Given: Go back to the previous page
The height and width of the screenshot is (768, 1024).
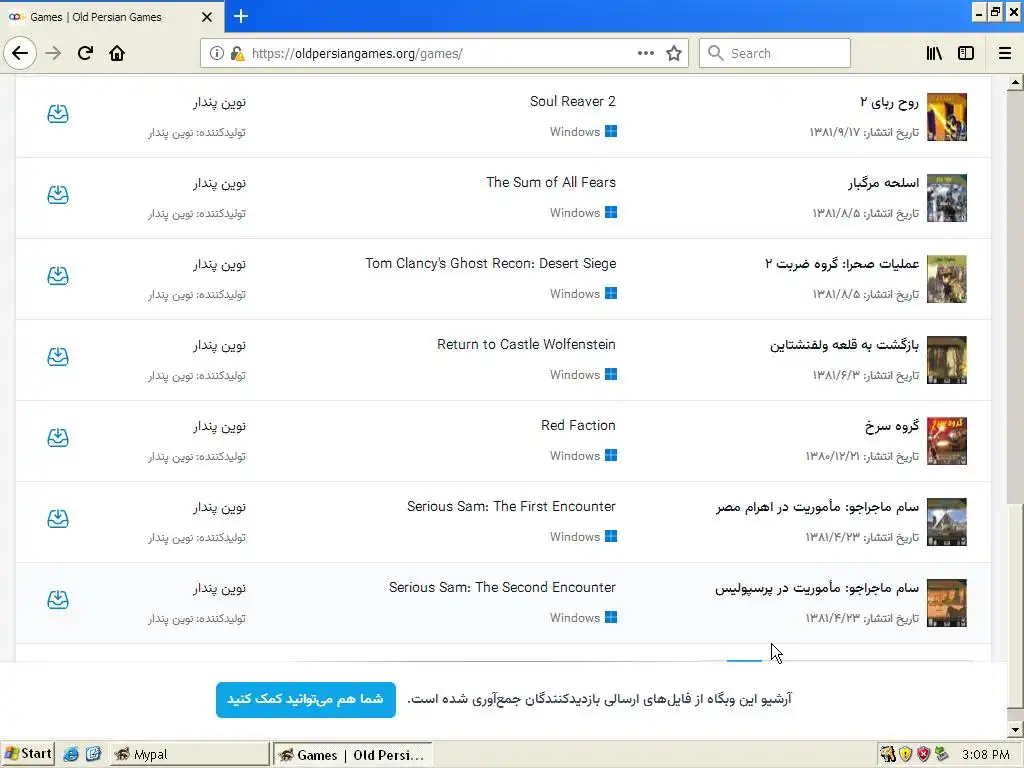Looking at the screenshot, I should (20, 53).
